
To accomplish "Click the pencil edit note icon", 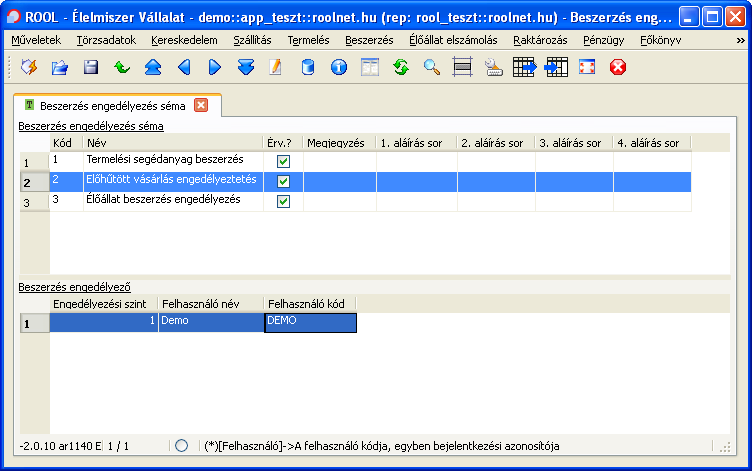I will pos(276,67).
